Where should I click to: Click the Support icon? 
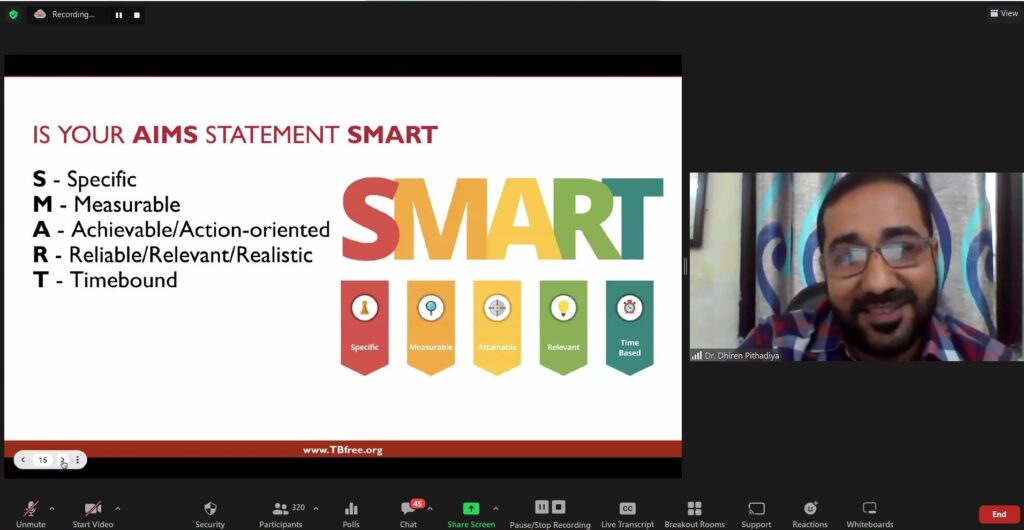[756, 510]
